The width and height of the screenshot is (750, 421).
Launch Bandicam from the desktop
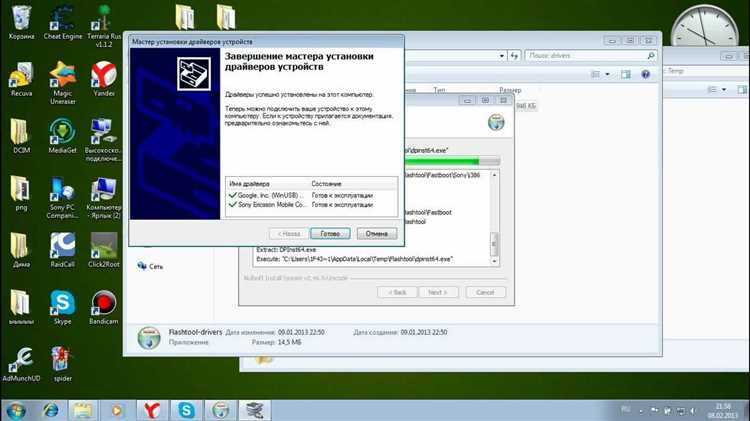102,306
